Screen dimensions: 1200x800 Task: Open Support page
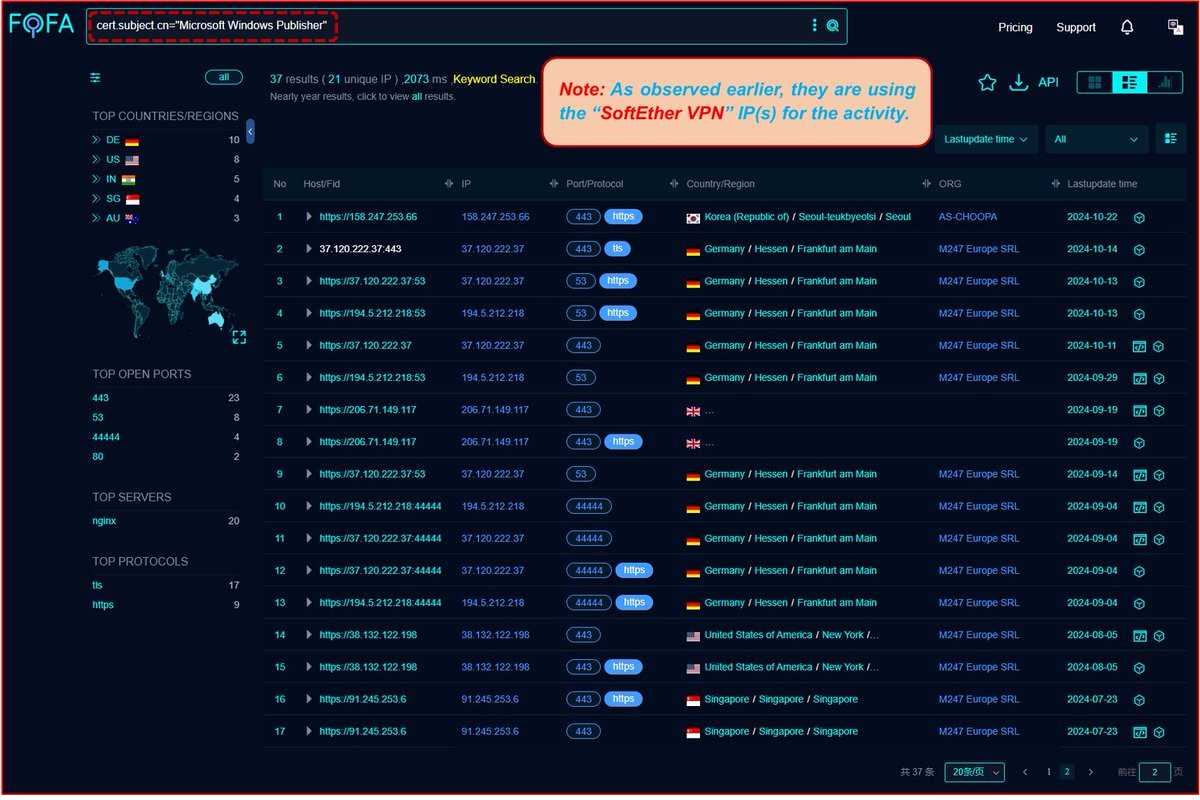[x=1076, y=27]
